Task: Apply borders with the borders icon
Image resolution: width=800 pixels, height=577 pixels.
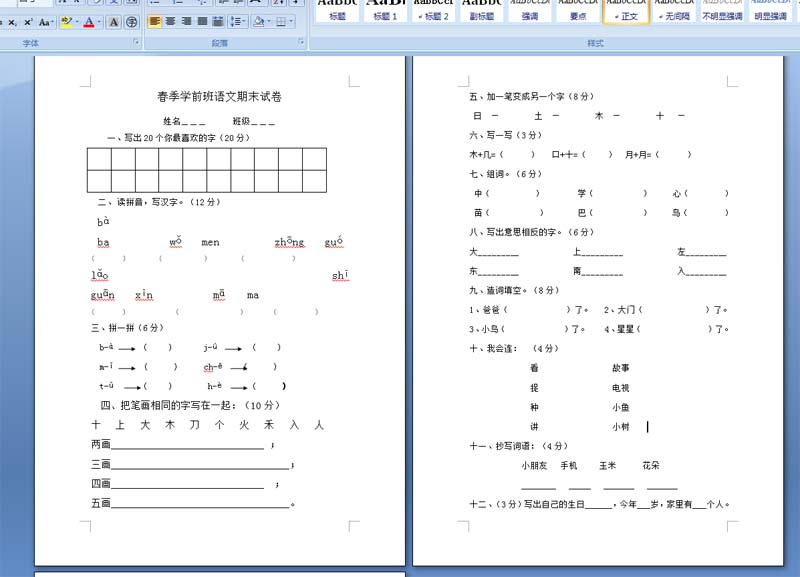Action: (281, 21)
